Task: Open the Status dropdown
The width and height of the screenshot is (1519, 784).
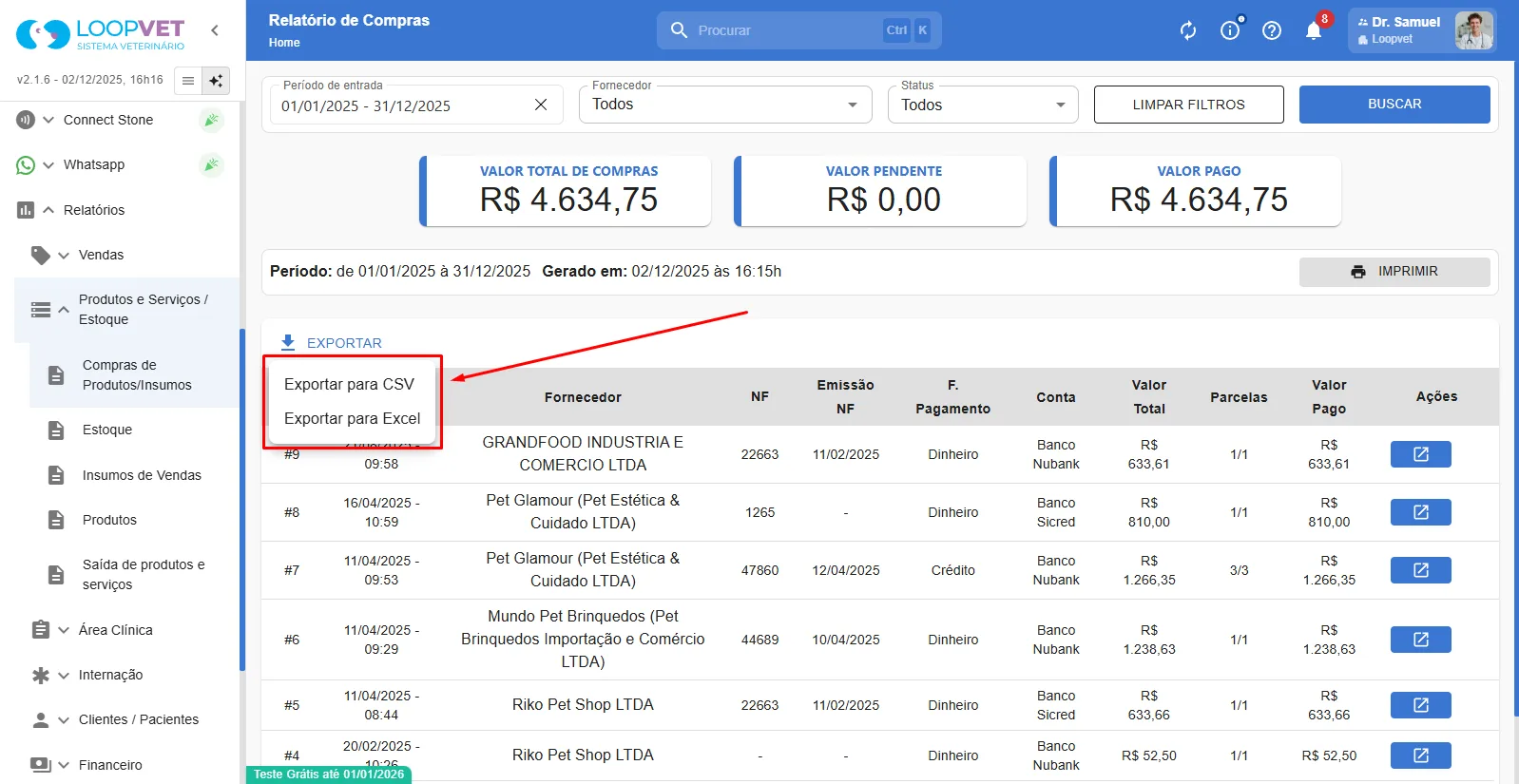Action: point(983,105)
